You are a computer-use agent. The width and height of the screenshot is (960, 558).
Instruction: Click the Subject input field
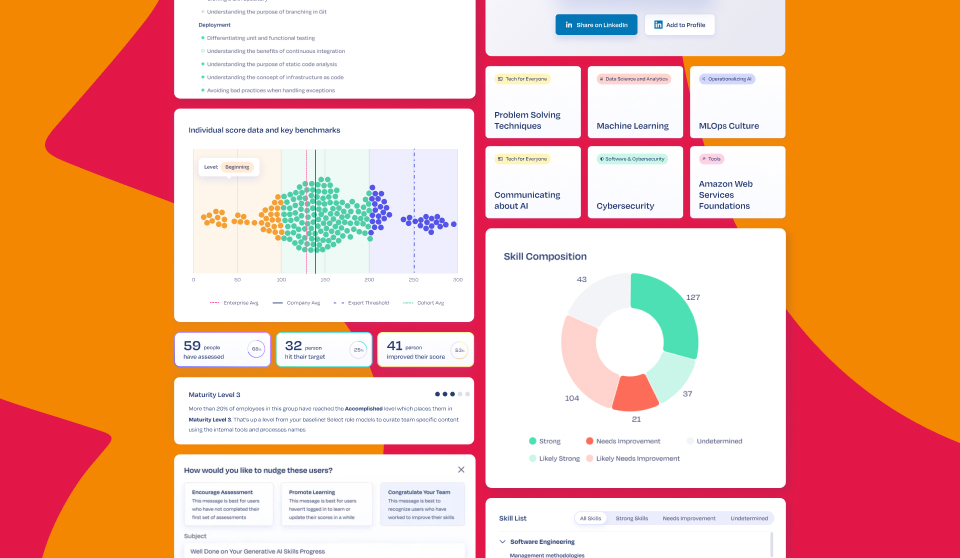point(324,551)
